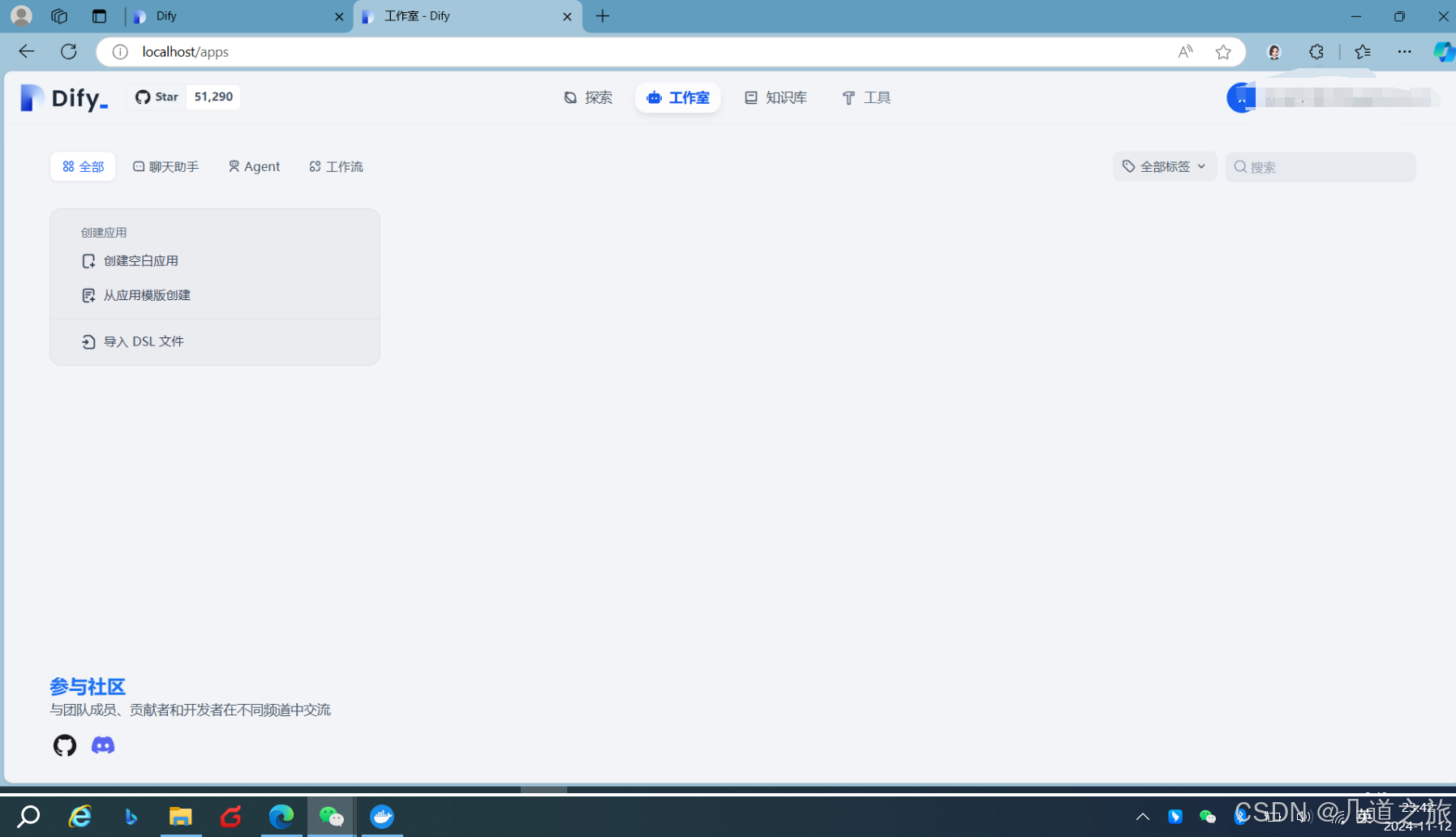Open browser settings via the ellipsis menu
Image resolution: width=1456 pixels, height=837 pixels.
tap(1405, 51)
